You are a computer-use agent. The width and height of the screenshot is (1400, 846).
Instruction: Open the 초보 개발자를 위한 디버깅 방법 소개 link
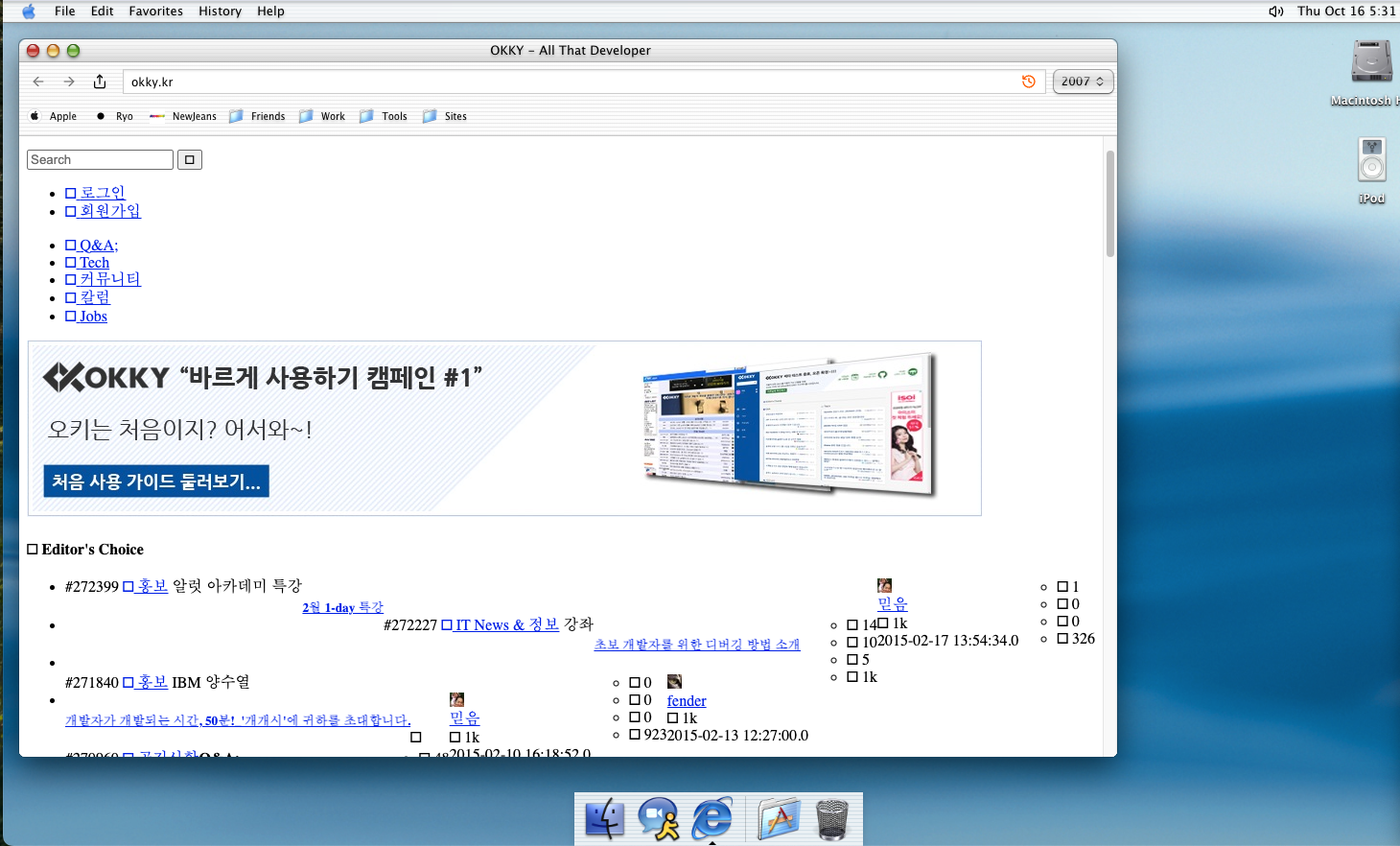[697, 645]
